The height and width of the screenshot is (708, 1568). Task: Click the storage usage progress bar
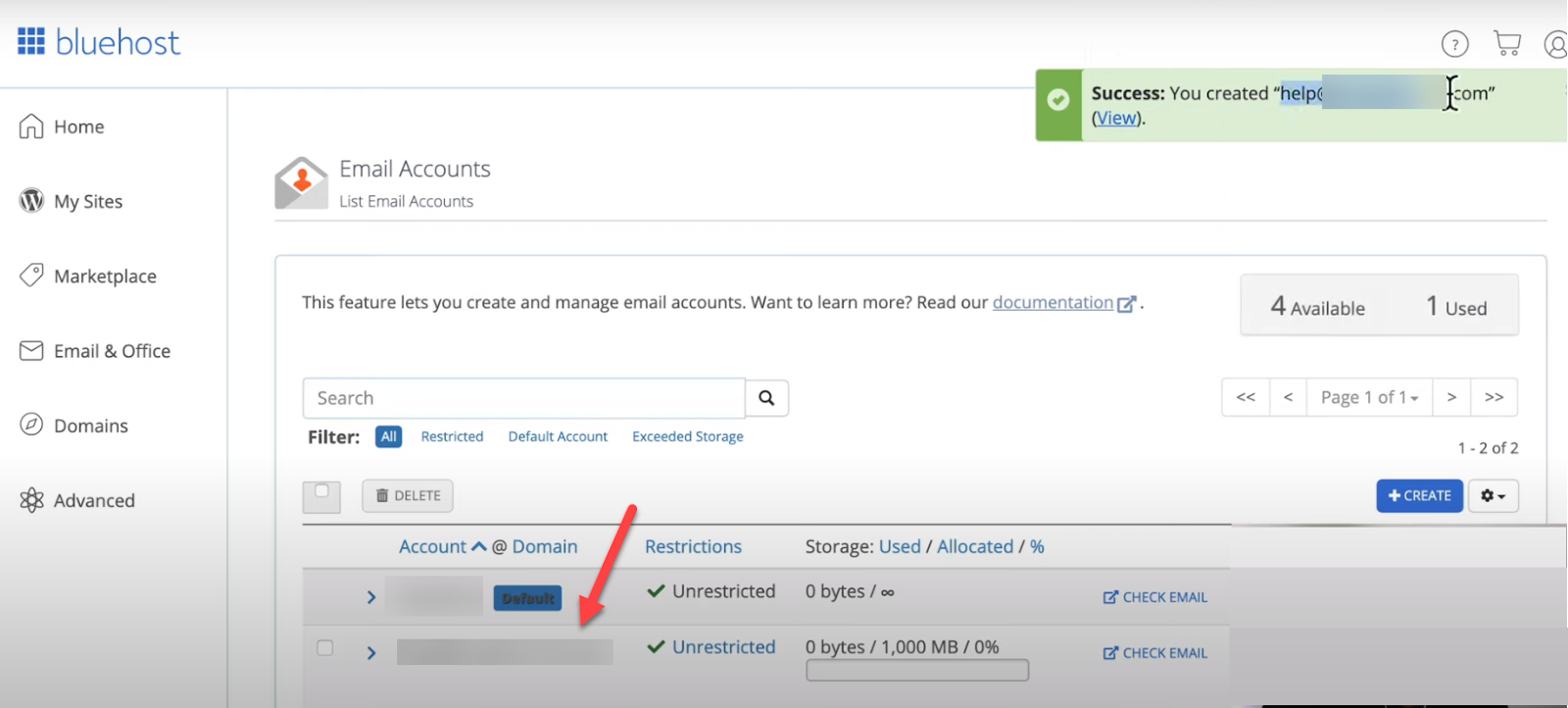[917, 671]
